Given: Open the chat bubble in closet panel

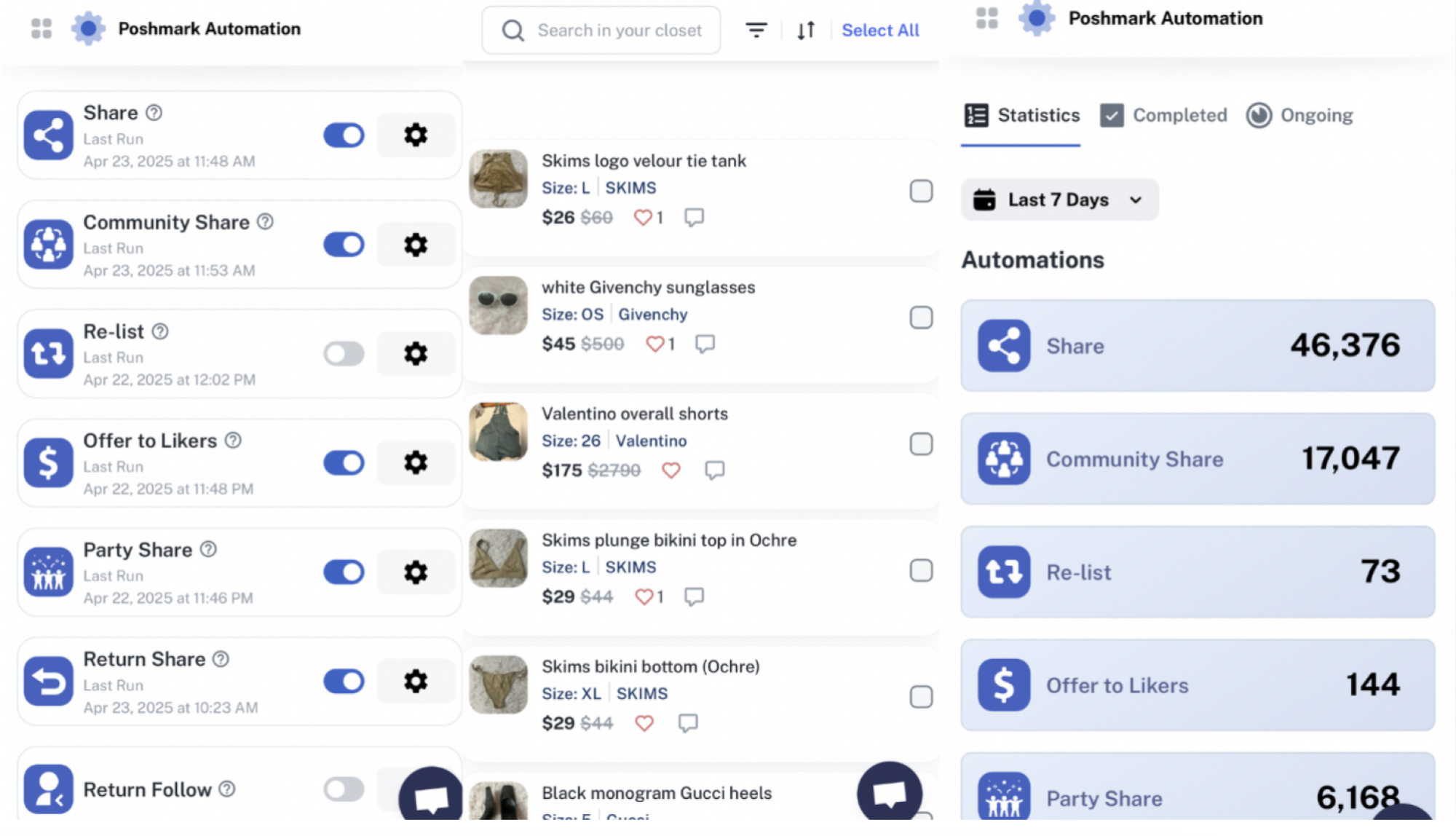Looking at the screenshot, I should click(x=890, y=792).
